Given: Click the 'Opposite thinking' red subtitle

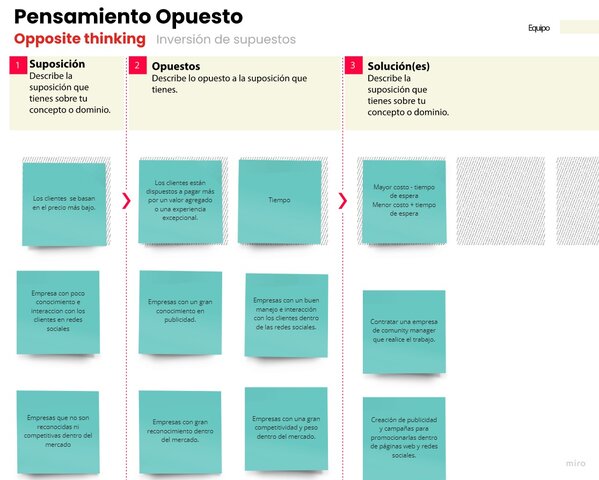Looking at the screenshot, I should (x=80, y=39).
